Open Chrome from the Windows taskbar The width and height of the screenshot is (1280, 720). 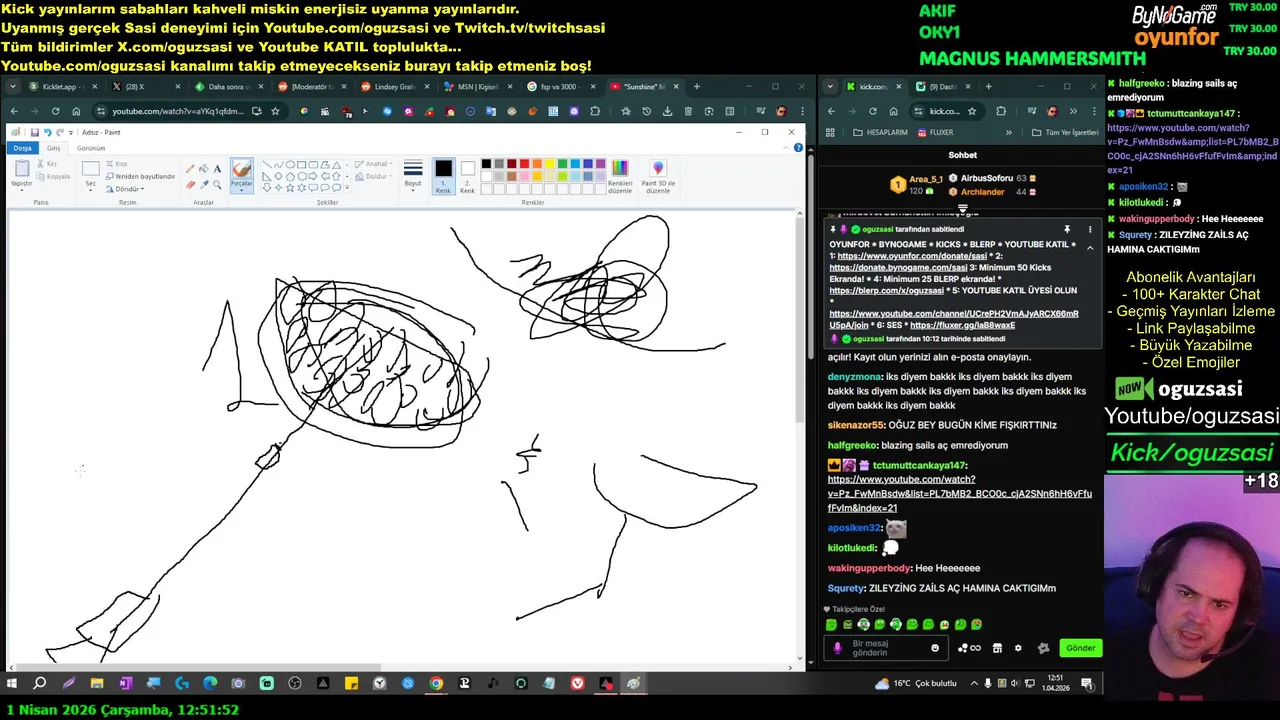[436, 683]
